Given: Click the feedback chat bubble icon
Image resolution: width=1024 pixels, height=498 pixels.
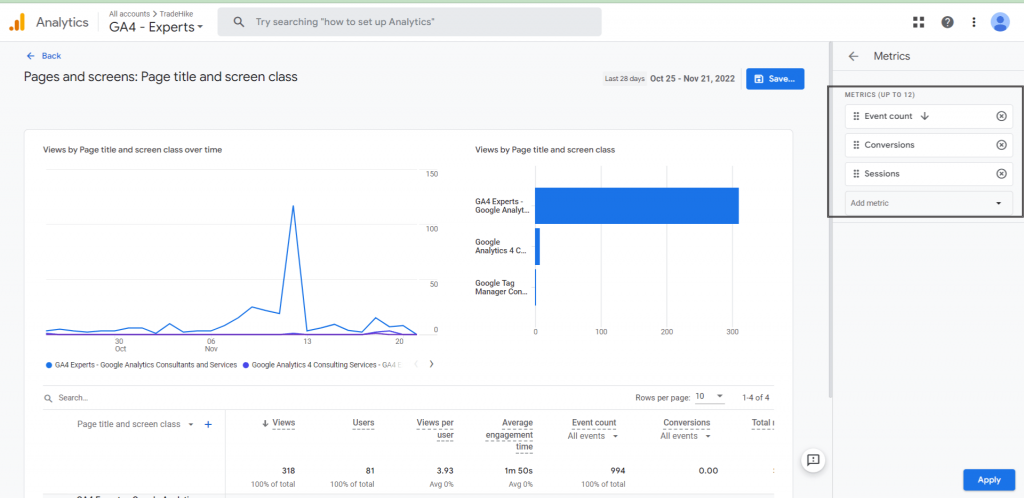Looking at the screenshot, I should tap(813, 459).
